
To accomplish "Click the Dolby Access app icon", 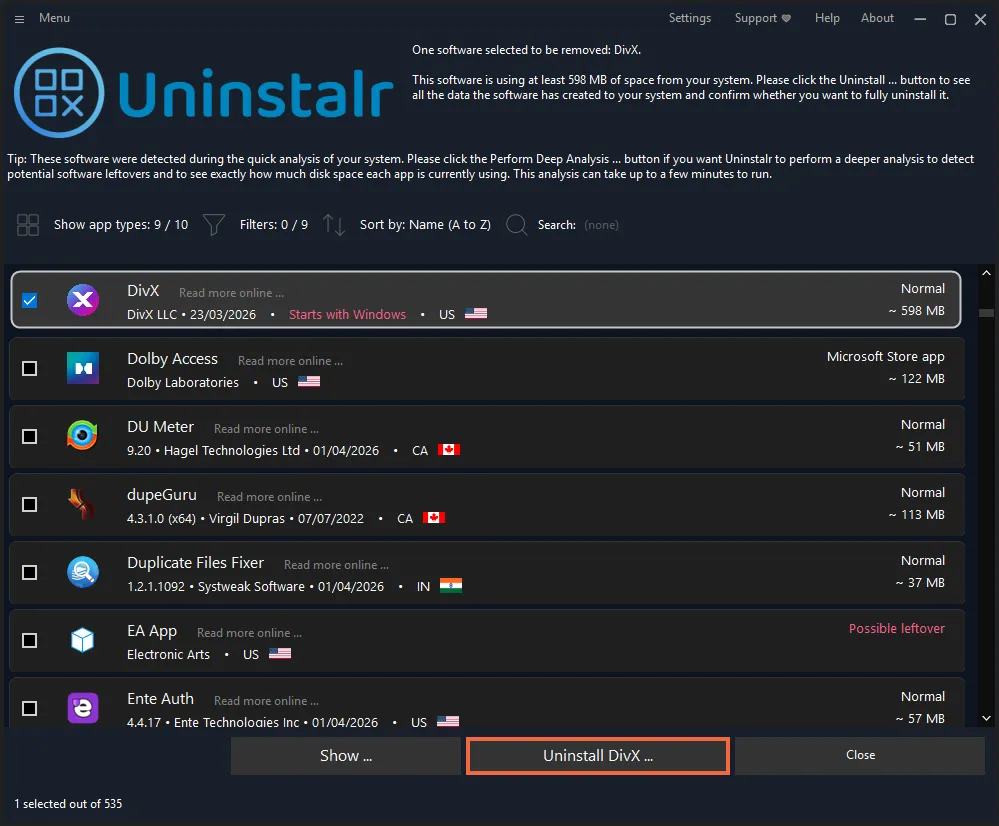I will [x=83, y=368].
